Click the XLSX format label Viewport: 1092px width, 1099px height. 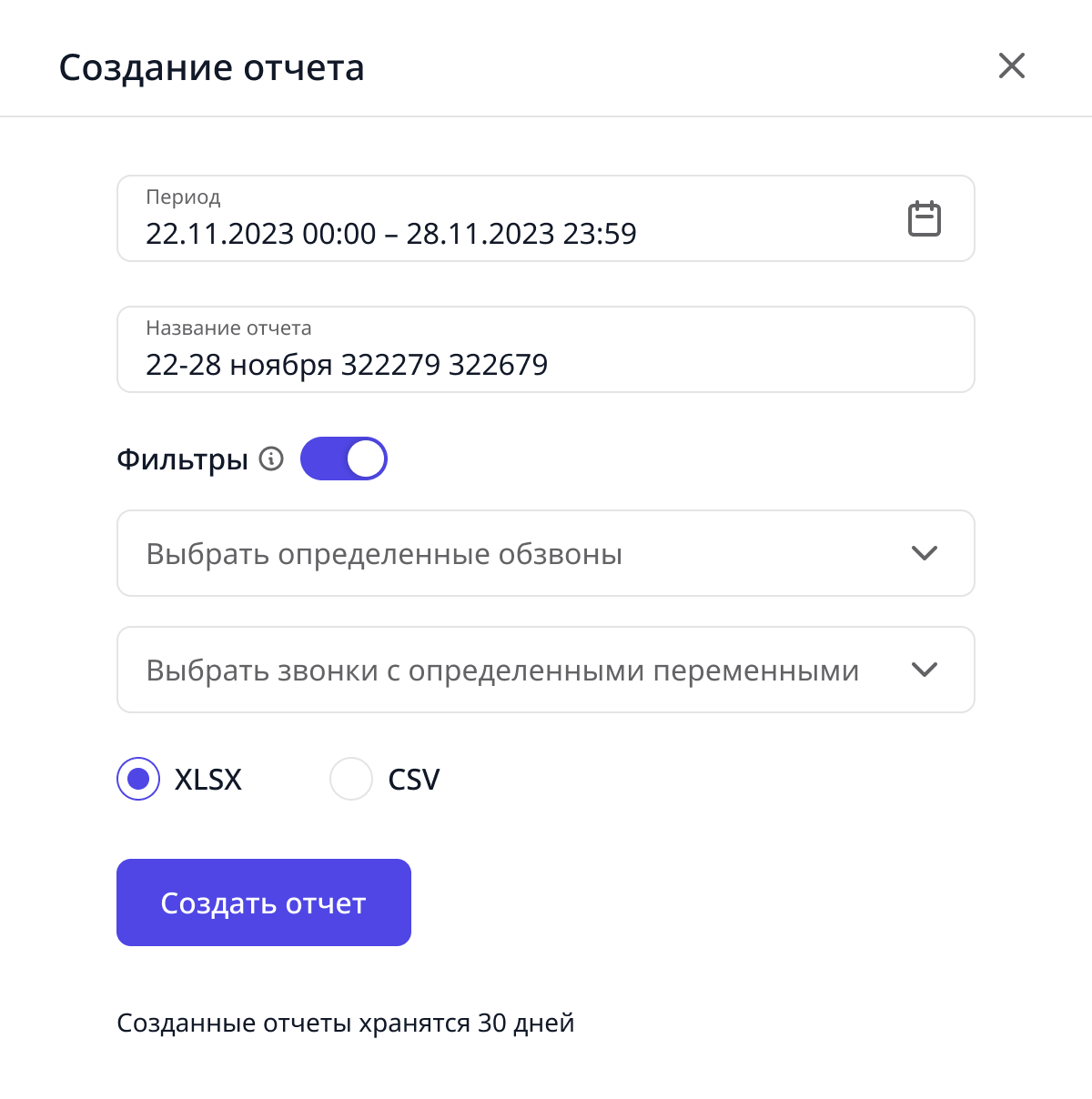coord(208,780)
